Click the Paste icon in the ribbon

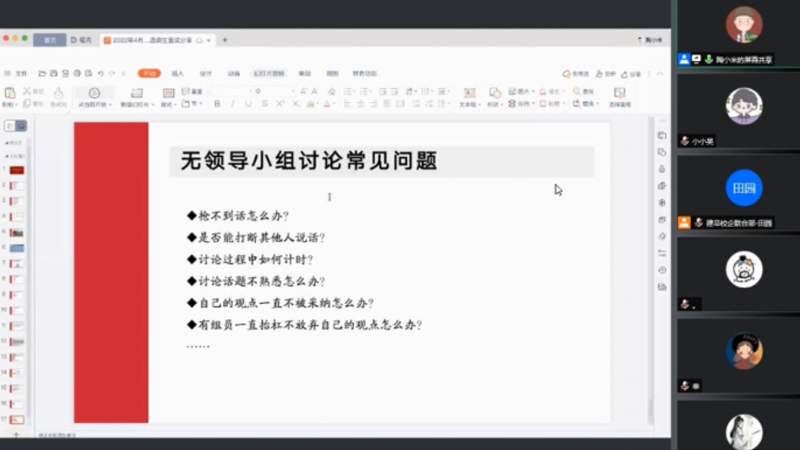coord(10,92)
